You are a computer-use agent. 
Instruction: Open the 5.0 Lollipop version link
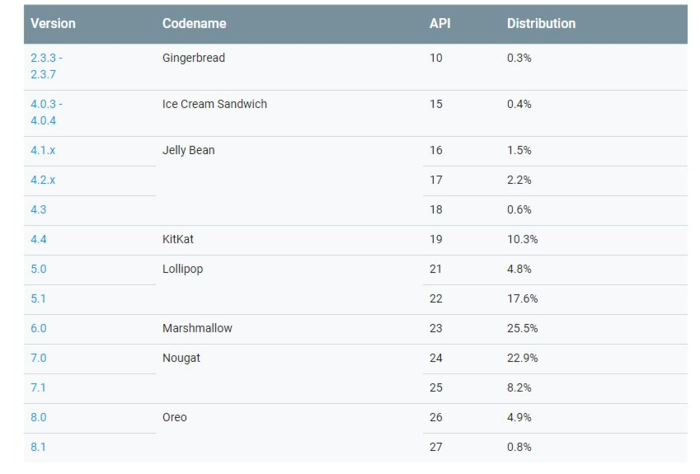coord(39,269)
